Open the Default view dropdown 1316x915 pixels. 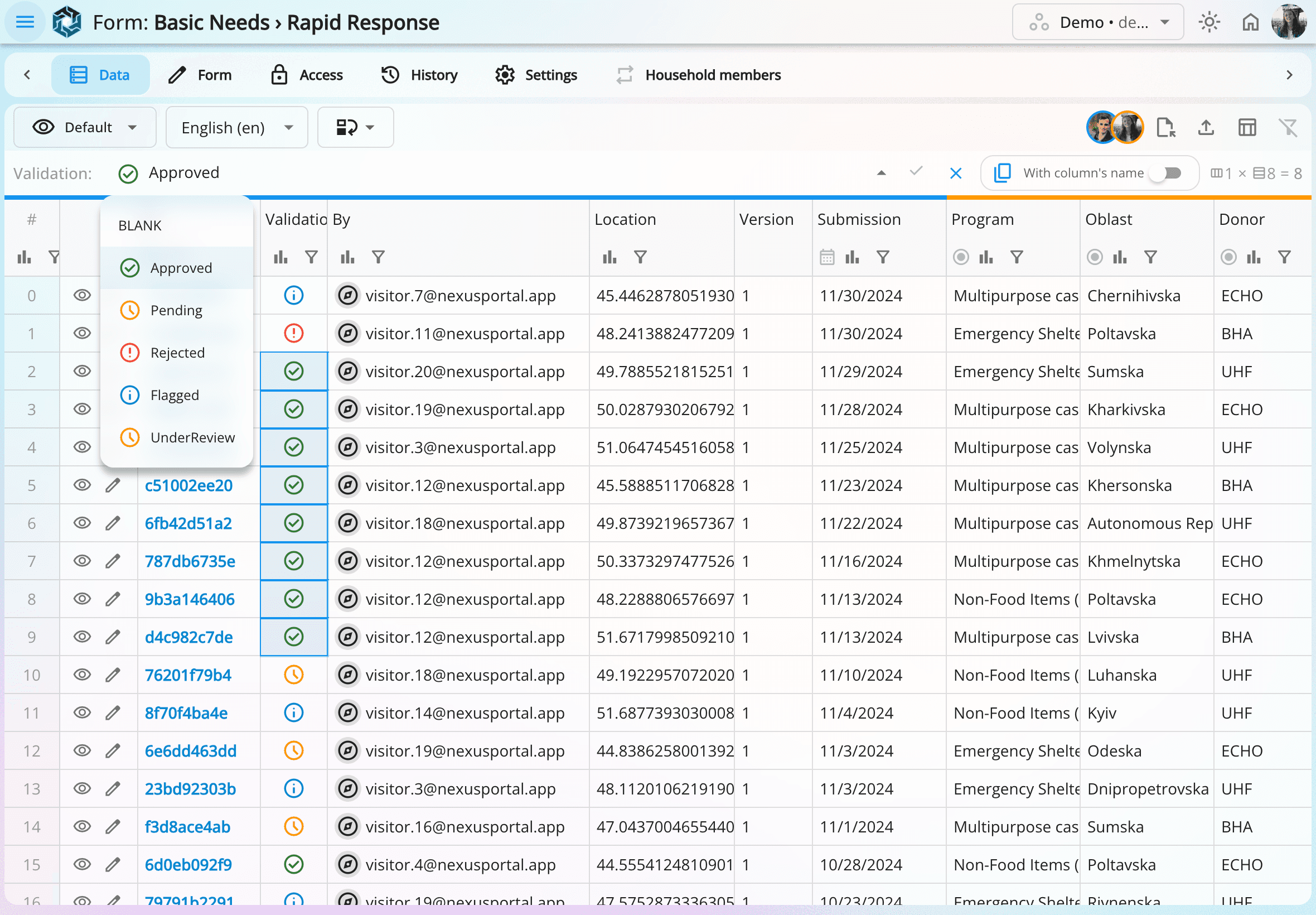click(x=85, y=127)
